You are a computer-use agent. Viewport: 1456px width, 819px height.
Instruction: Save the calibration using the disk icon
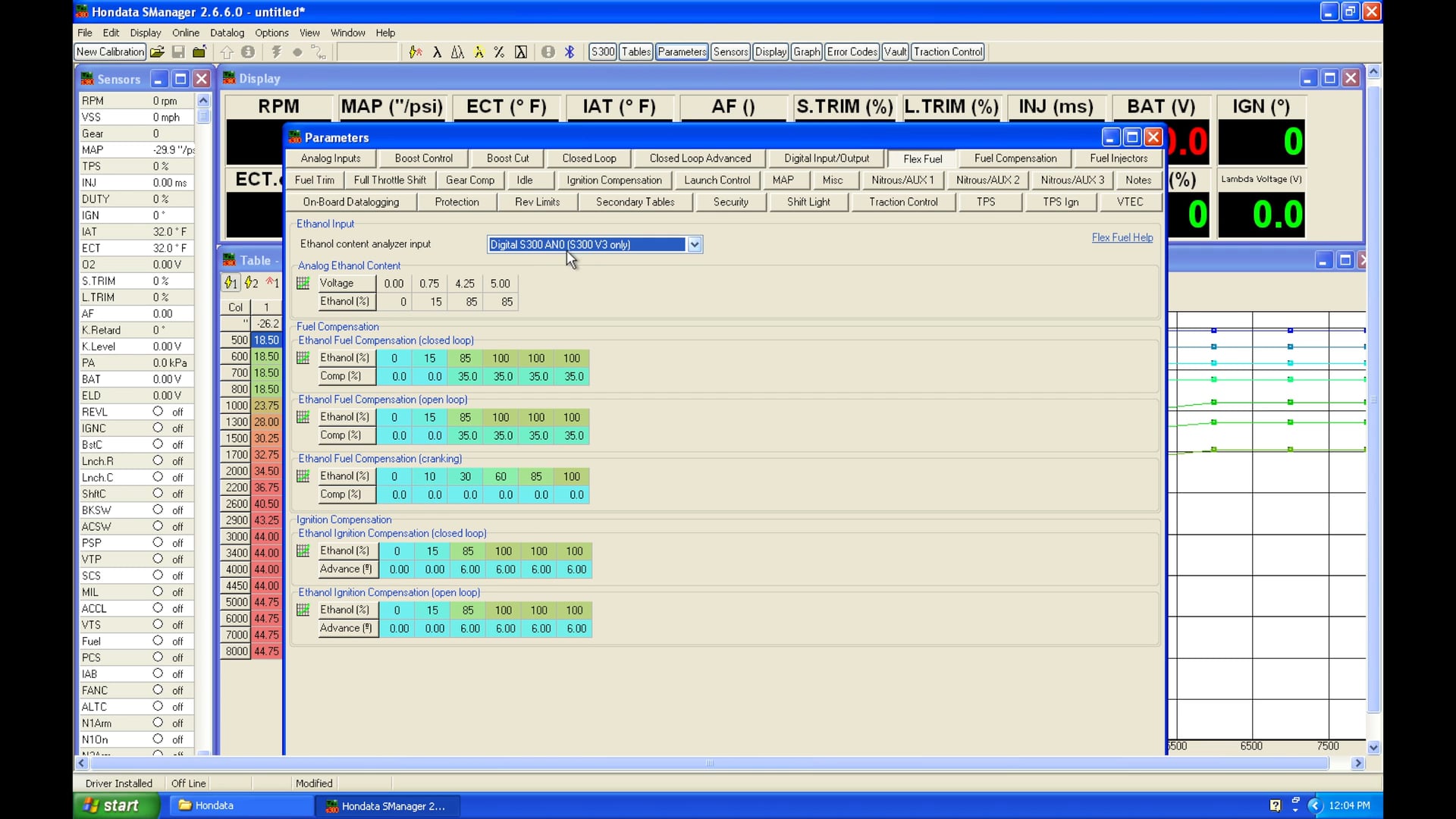click(178, 52)
